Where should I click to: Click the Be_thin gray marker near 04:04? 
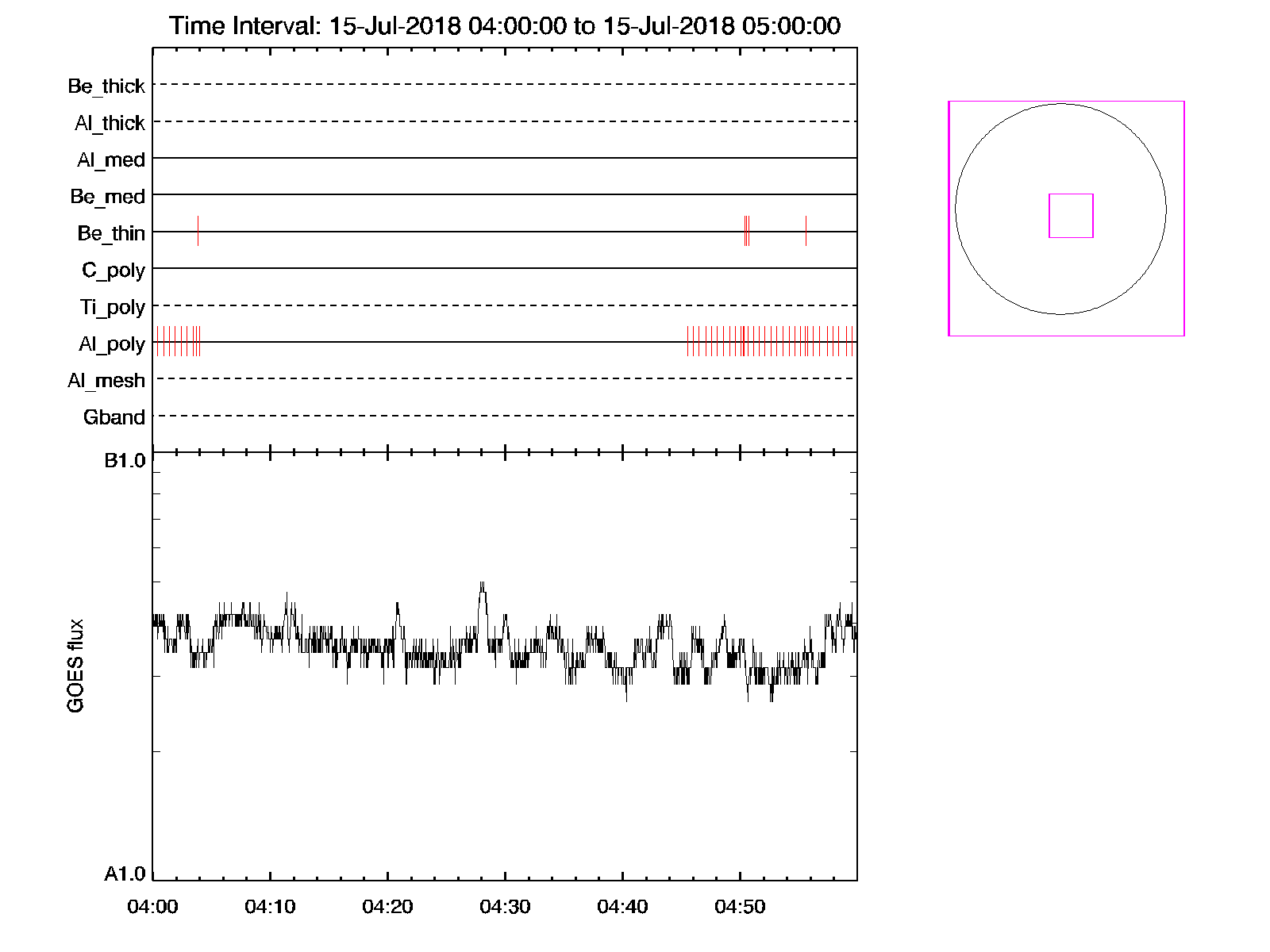(x=198, y=231)
